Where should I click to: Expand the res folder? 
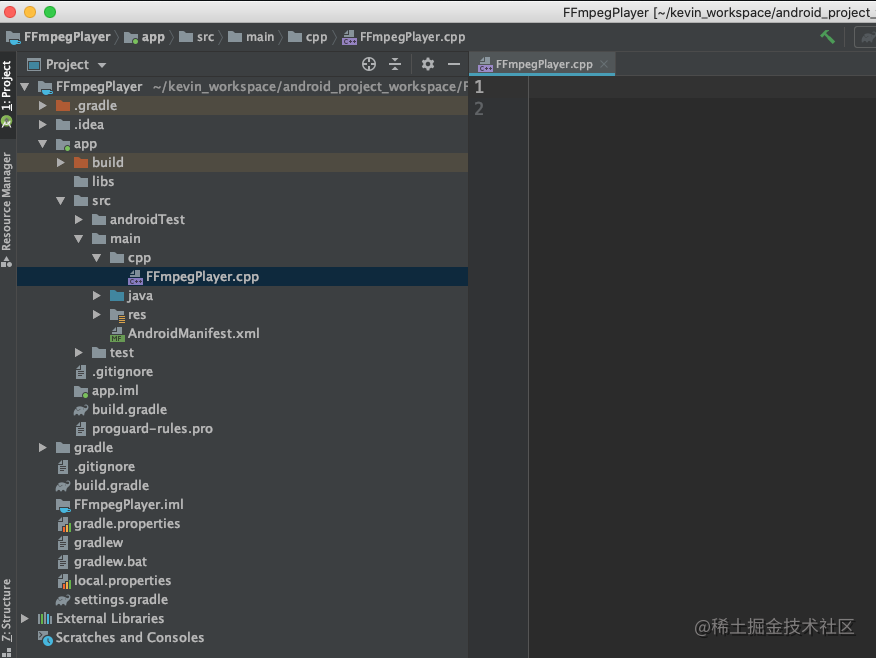[x=96, y=314]
